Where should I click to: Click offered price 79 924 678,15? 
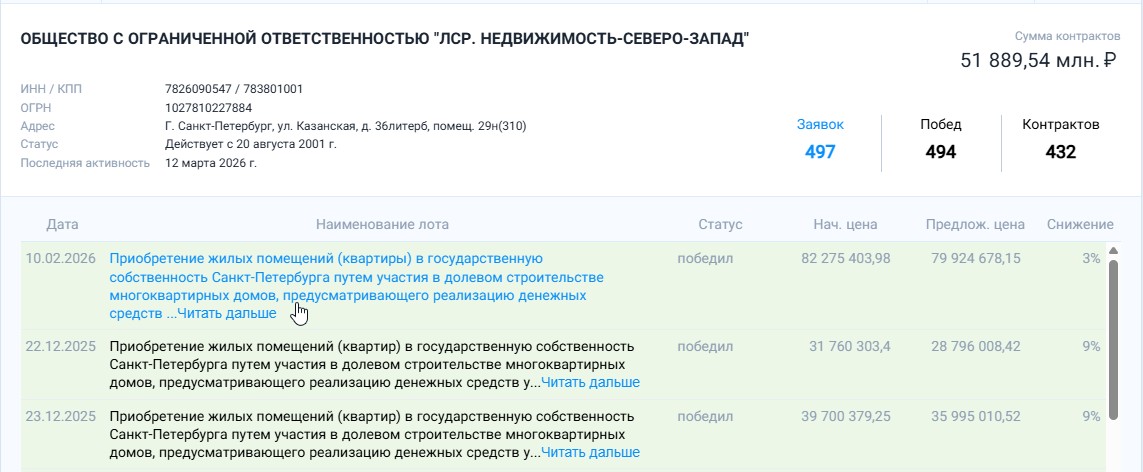(x=976, y=259)
